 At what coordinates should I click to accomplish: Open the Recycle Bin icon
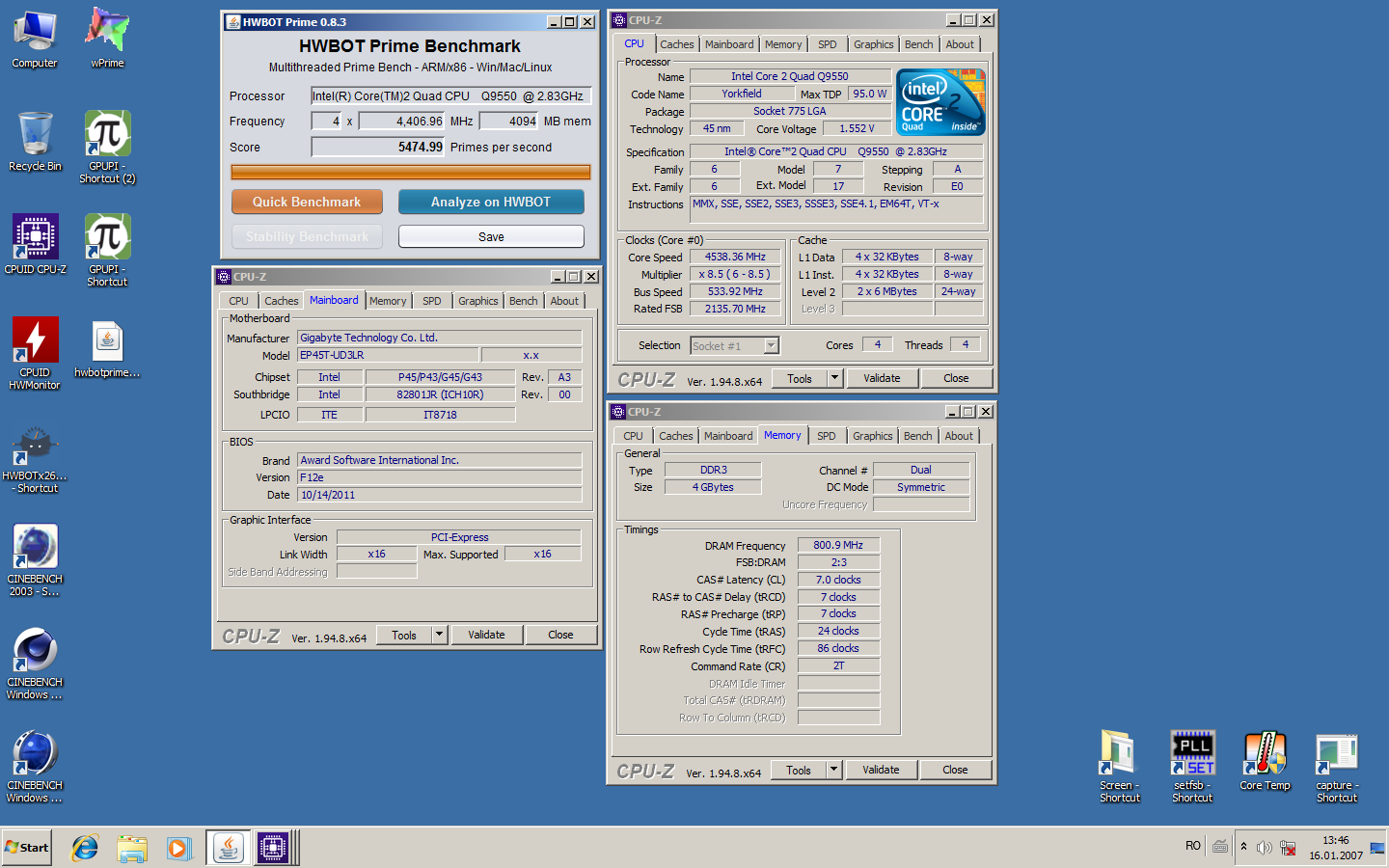pos(35,142)
